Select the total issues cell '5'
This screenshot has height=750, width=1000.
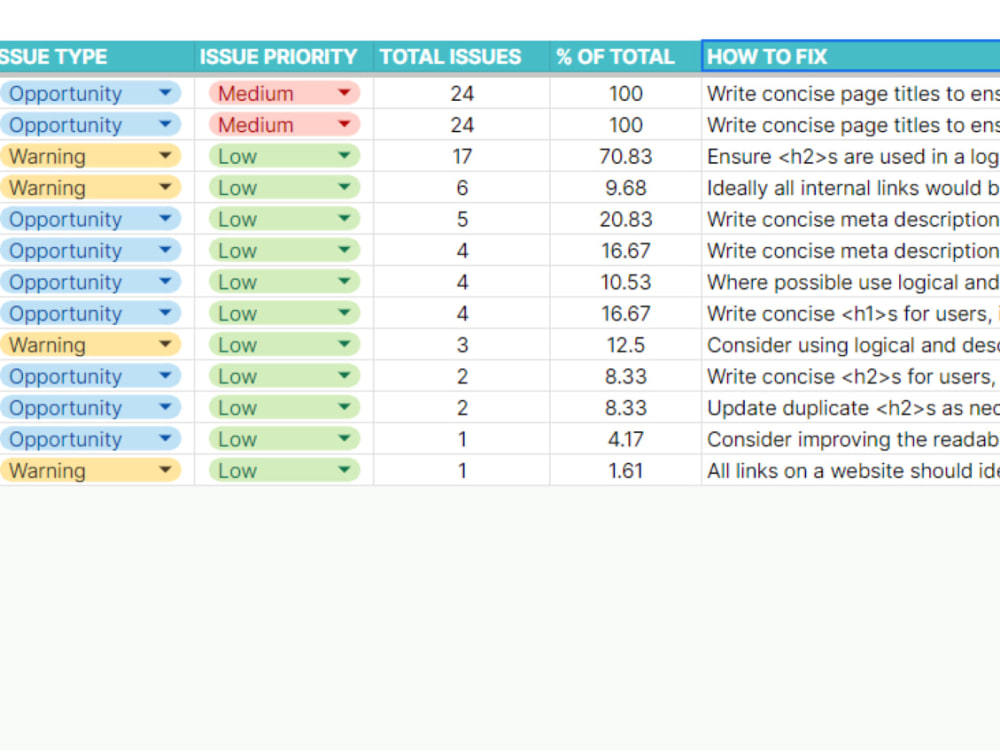click(x=461, y=219)
